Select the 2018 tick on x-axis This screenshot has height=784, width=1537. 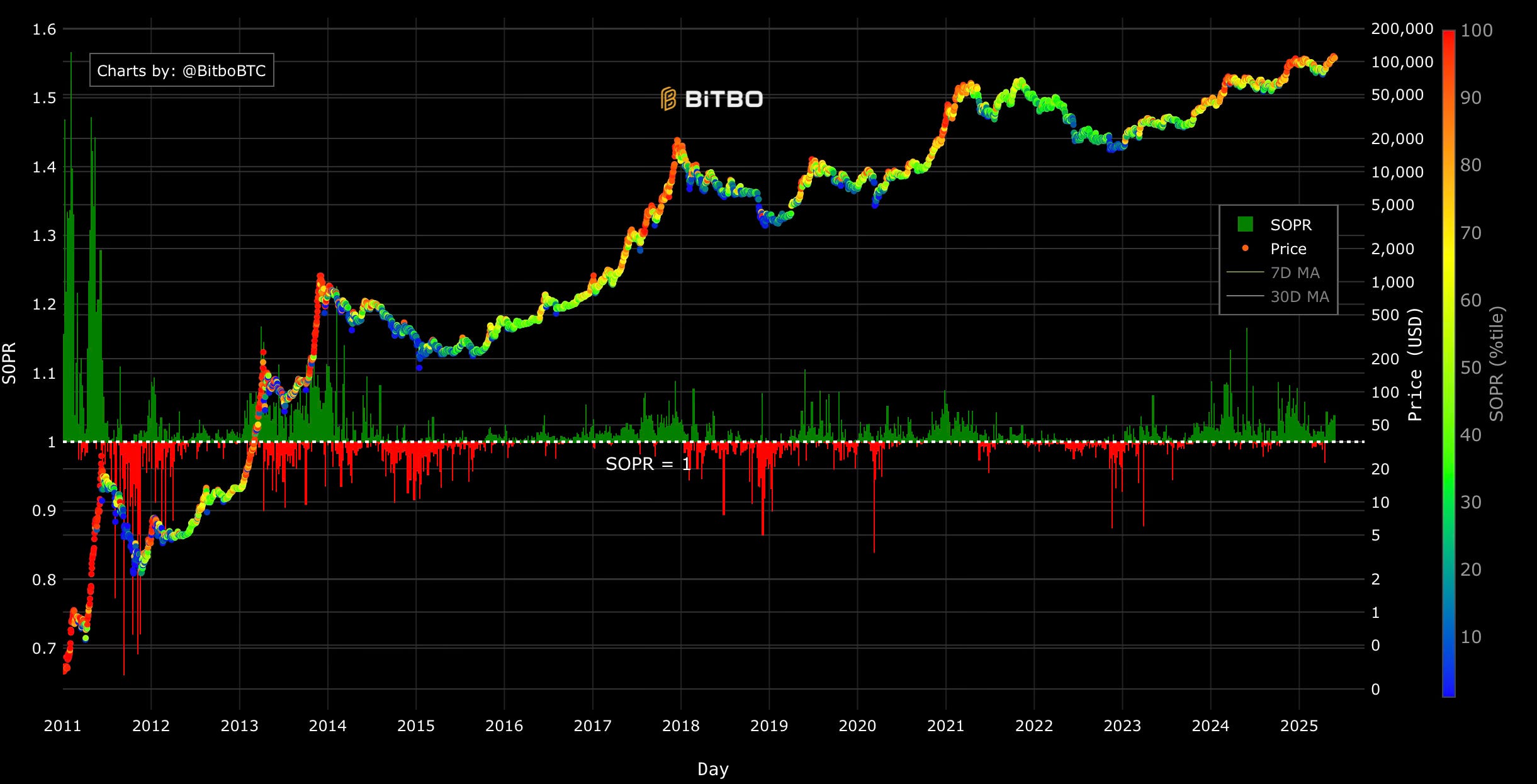(x=680, y=725)
